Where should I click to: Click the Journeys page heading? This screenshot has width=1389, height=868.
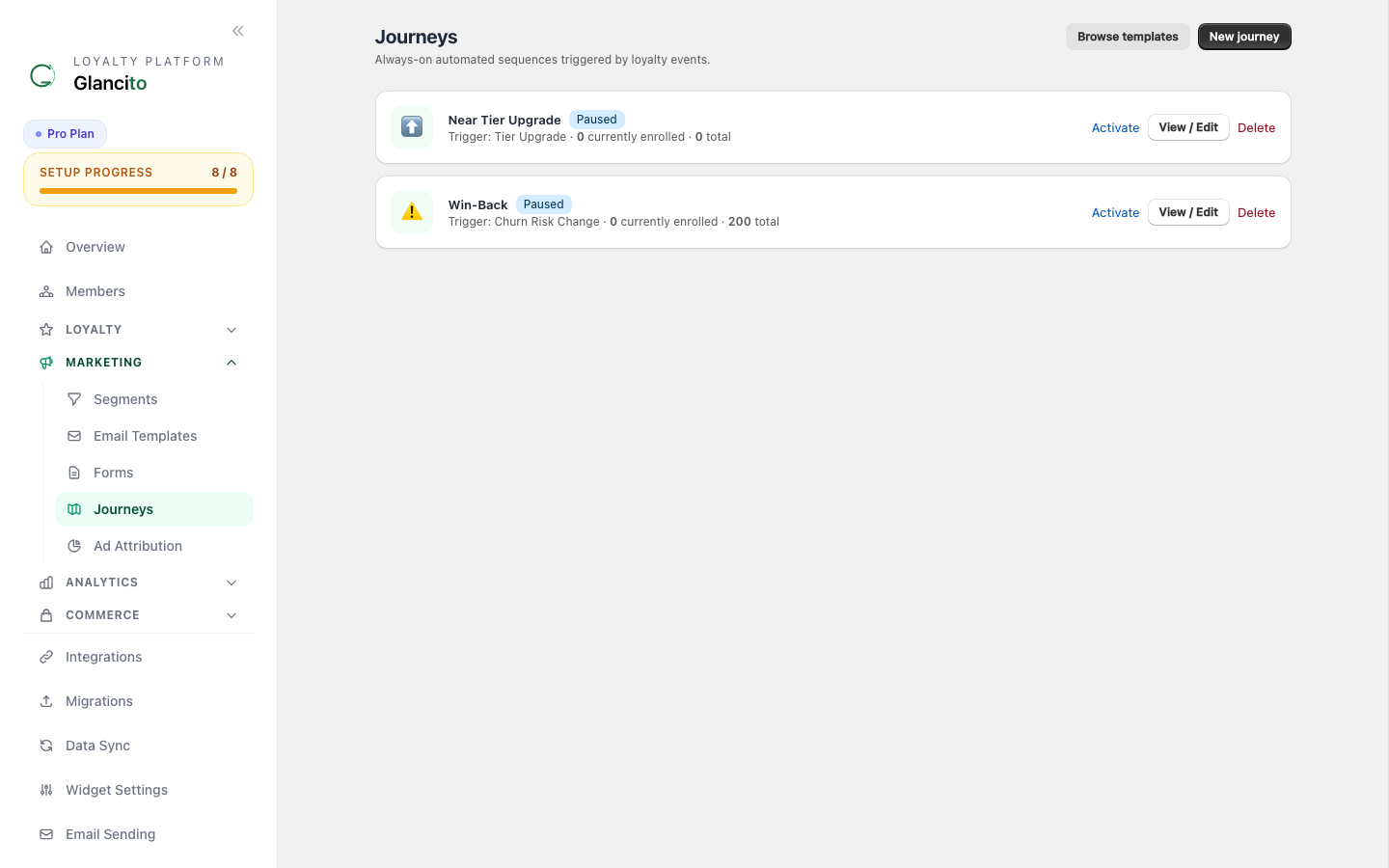coord(416,37)
